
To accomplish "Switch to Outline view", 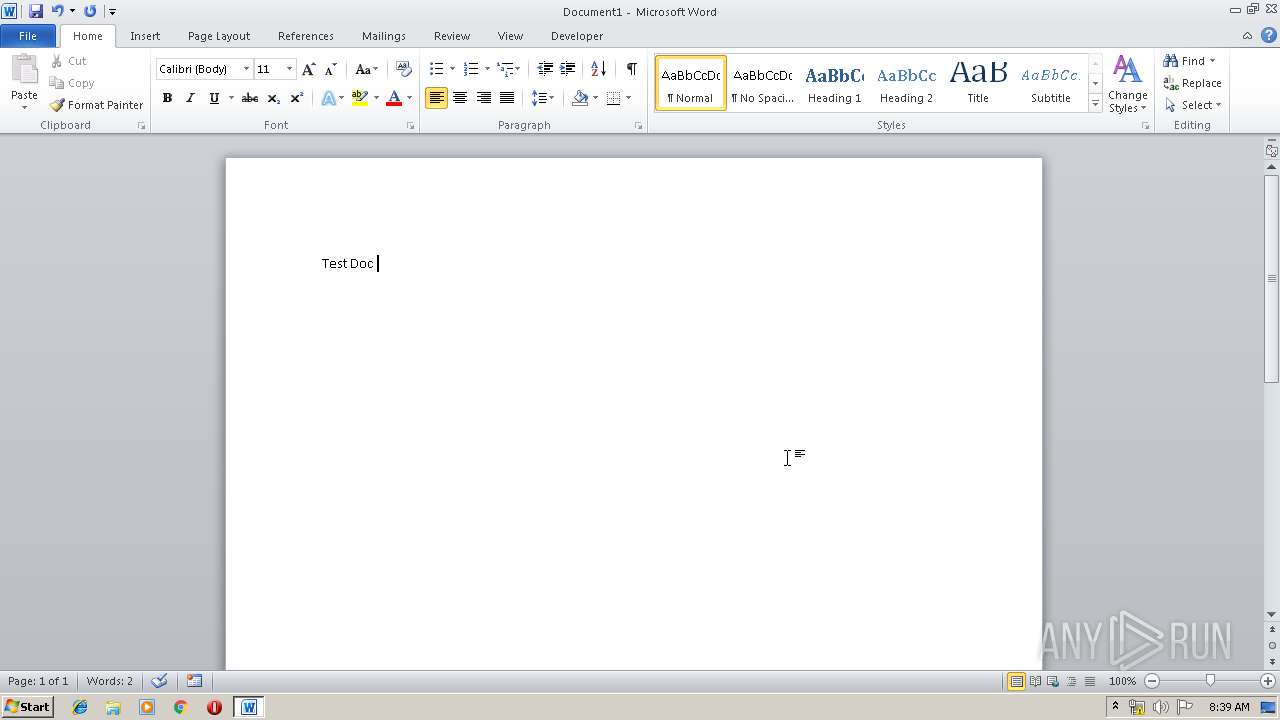I will (x=1071, y=681).
